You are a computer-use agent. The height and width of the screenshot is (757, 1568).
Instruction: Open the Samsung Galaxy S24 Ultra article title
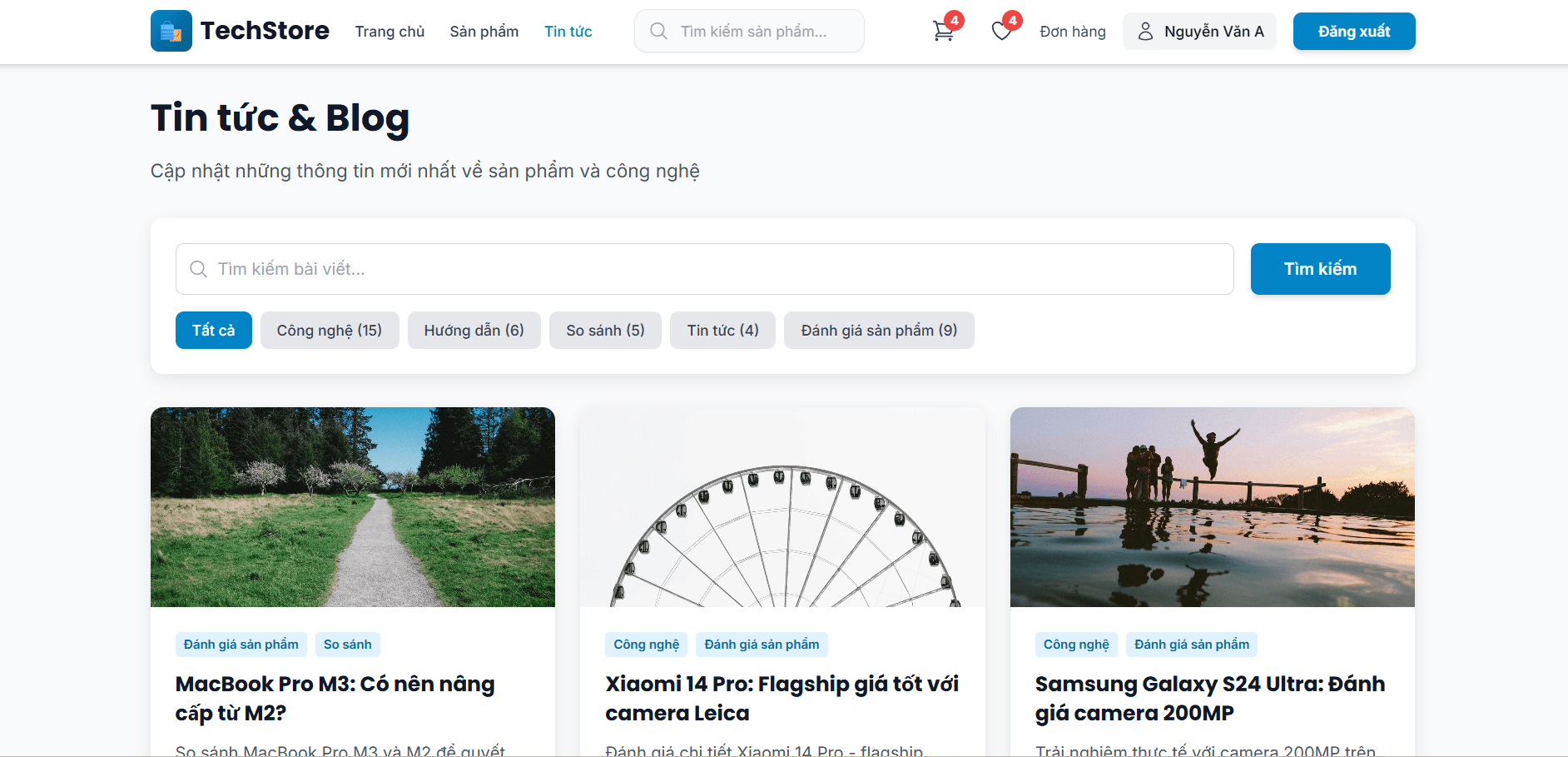(1210, 698)
